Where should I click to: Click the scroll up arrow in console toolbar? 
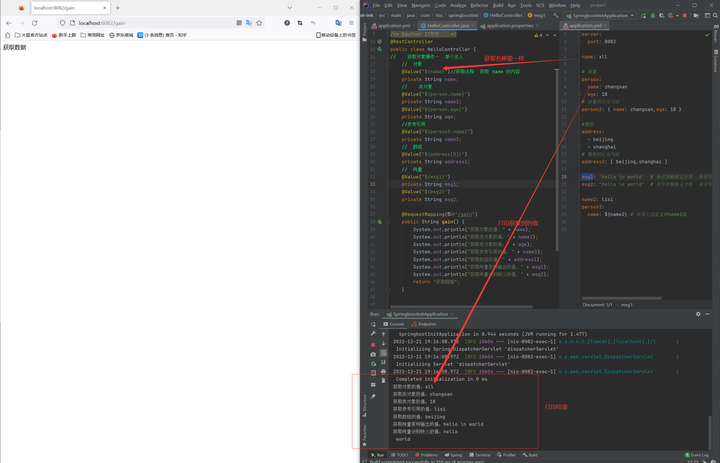[383, 334]
